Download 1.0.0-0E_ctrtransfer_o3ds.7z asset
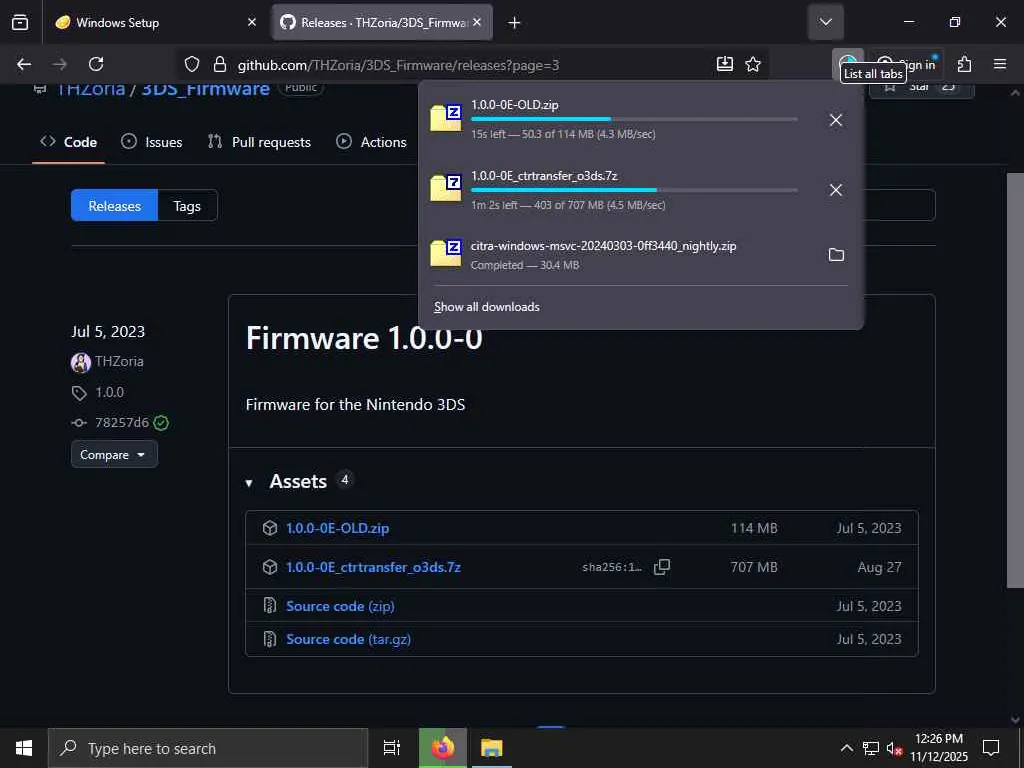 [x=373, y=567]
